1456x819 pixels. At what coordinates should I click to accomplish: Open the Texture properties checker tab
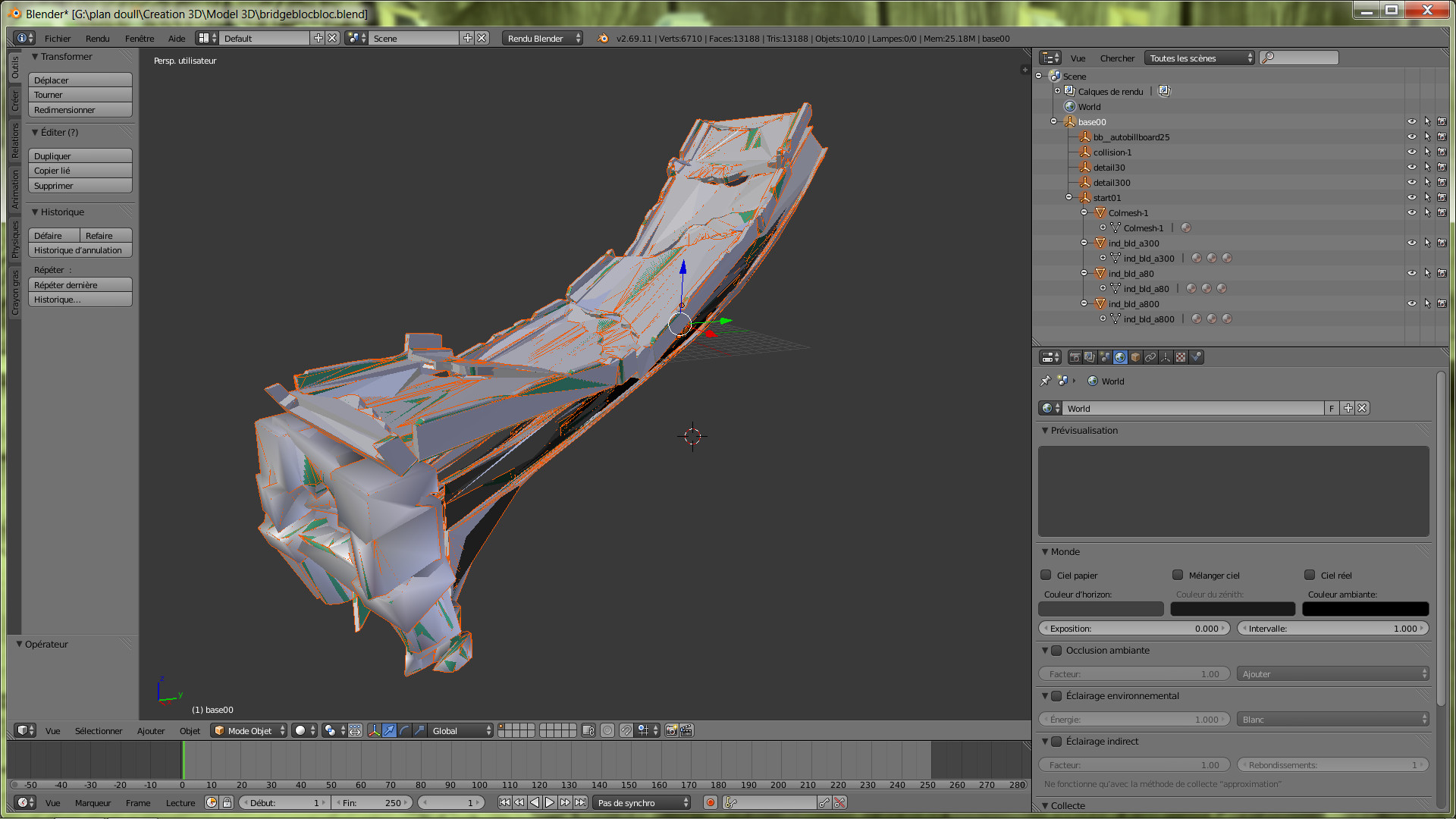(x=1181, y=357)
